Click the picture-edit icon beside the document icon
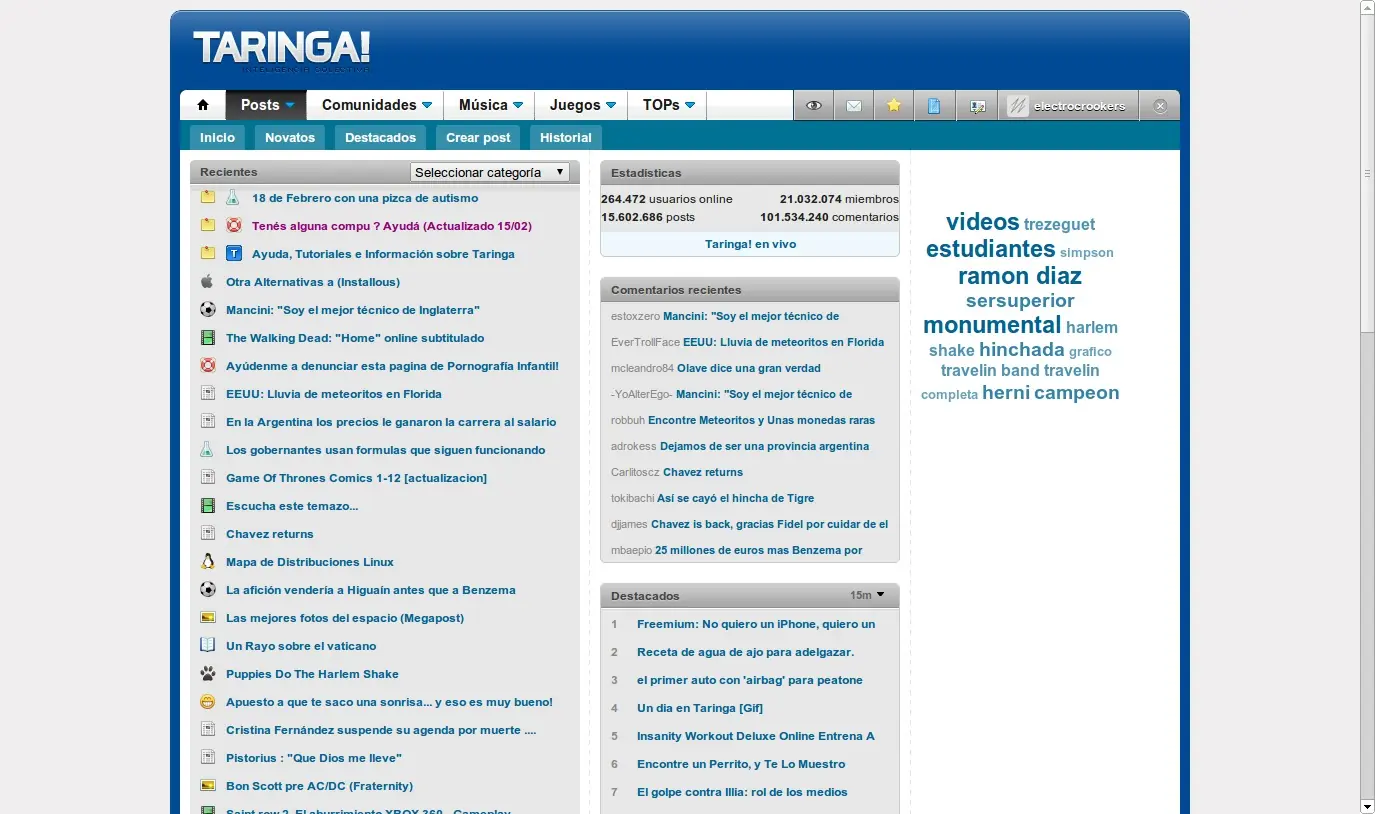Viewport: 1375px width, 814px height. pyautogui.click(x=978, y=105)
